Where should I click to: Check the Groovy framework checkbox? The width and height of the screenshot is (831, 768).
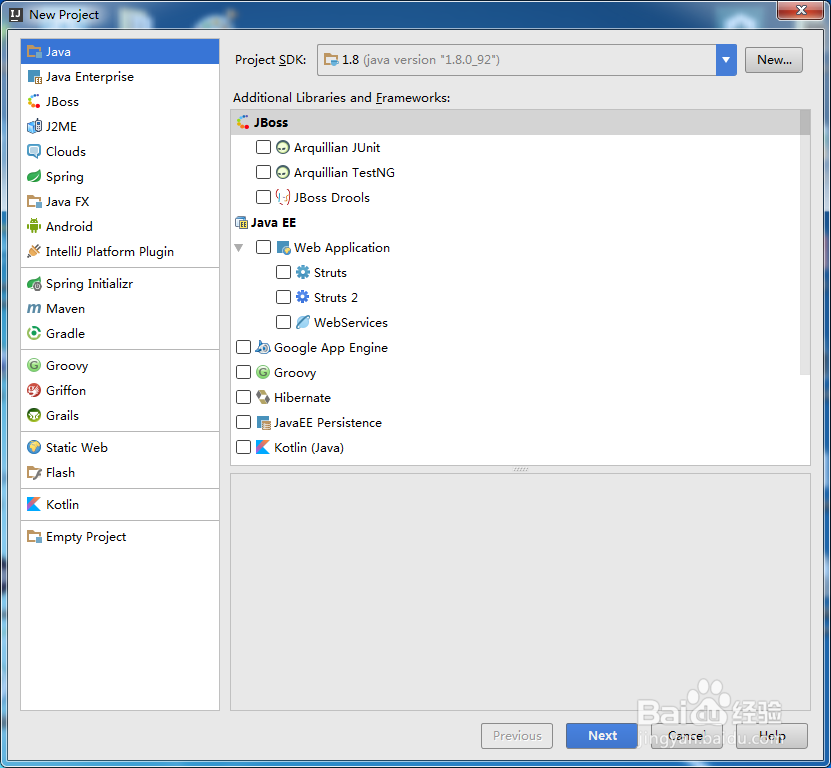point(243,372)
